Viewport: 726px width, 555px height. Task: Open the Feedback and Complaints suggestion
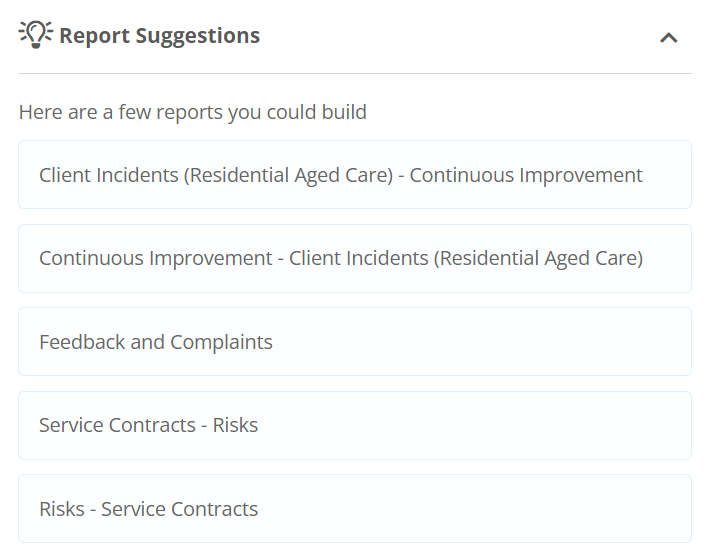[x=355, y=342]
